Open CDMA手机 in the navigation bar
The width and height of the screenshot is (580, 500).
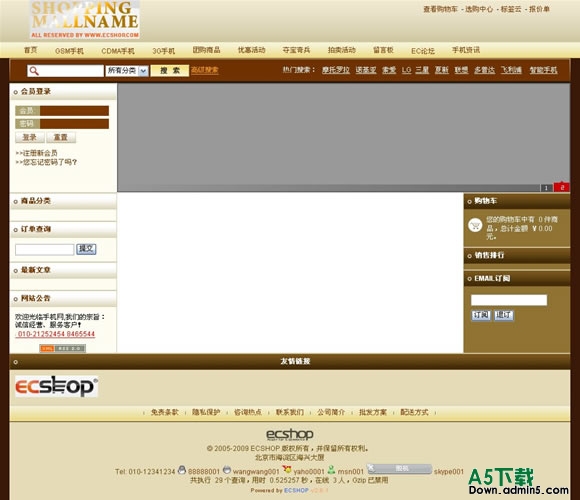coord(118,51)
